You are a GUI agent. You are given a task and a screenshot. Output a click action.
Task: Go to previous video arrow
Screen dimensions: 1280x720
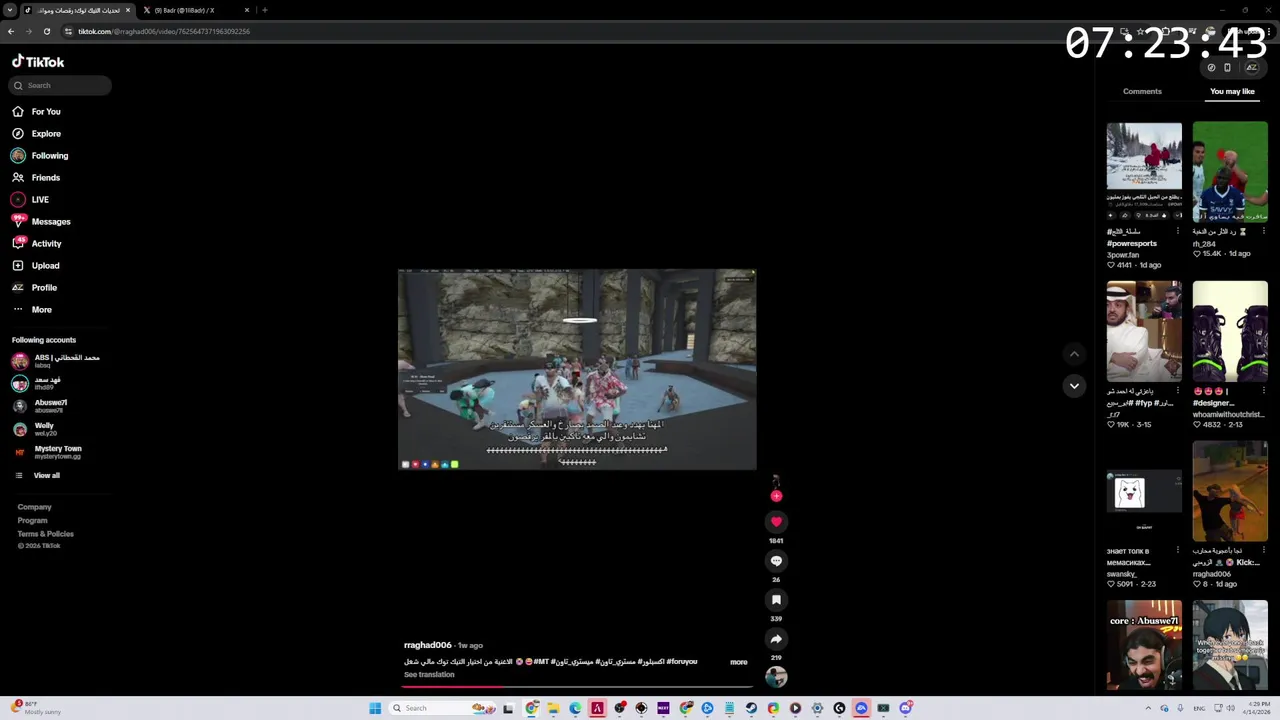pos(1074,353)
